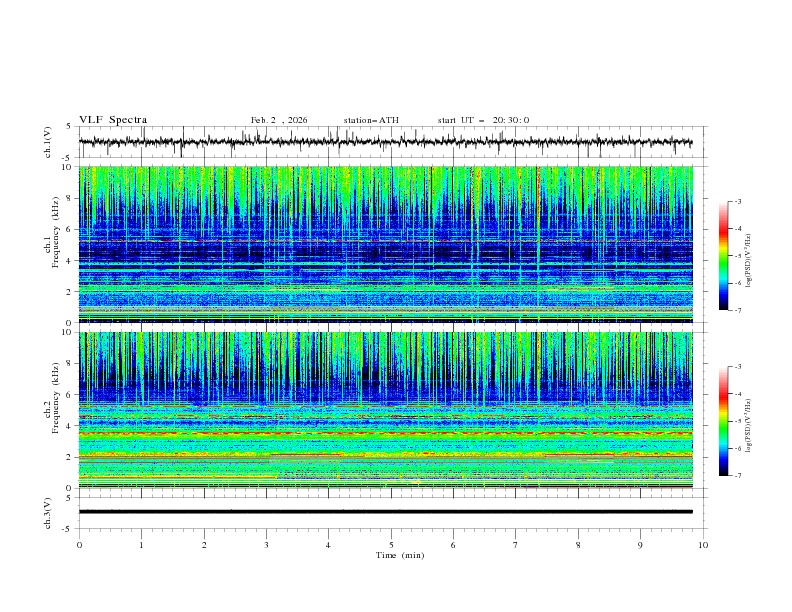Click the ch.2 "Frequency (kHz)" axis label
The width and height of the screenshot is (792, 612).
point(55,397)
